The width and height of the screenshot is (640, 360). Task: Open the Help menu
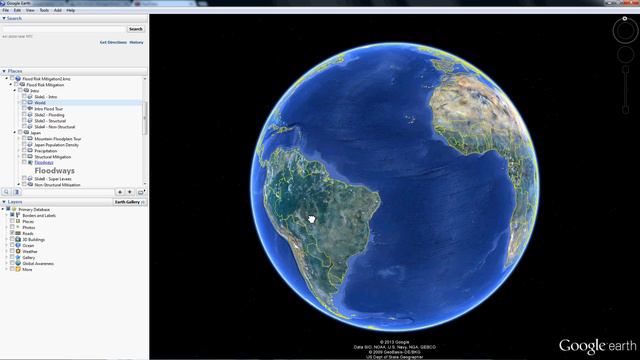[x=71, y=10]
